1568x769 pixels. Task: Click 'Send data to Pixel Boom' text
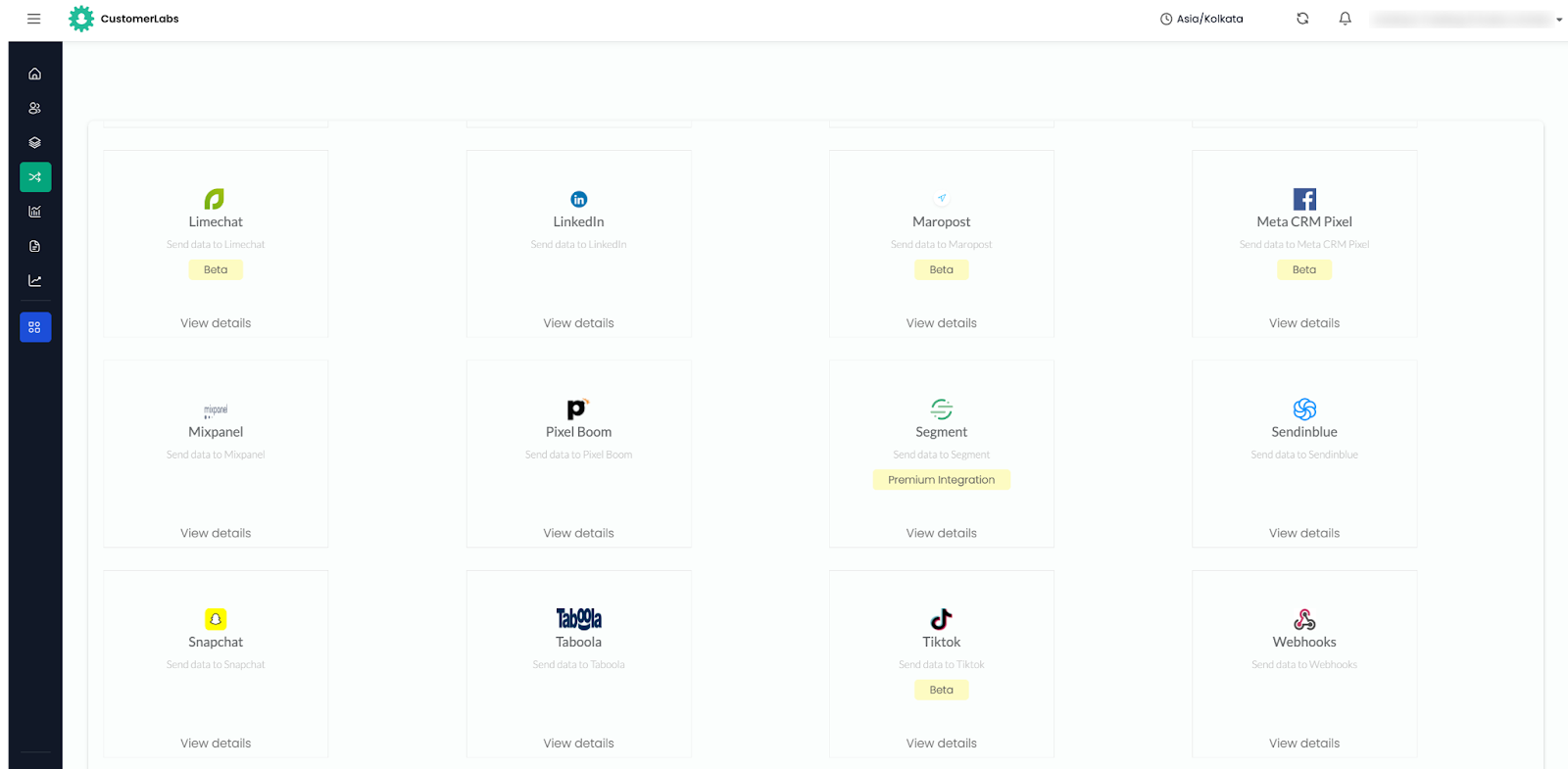(x=579, y=455)
